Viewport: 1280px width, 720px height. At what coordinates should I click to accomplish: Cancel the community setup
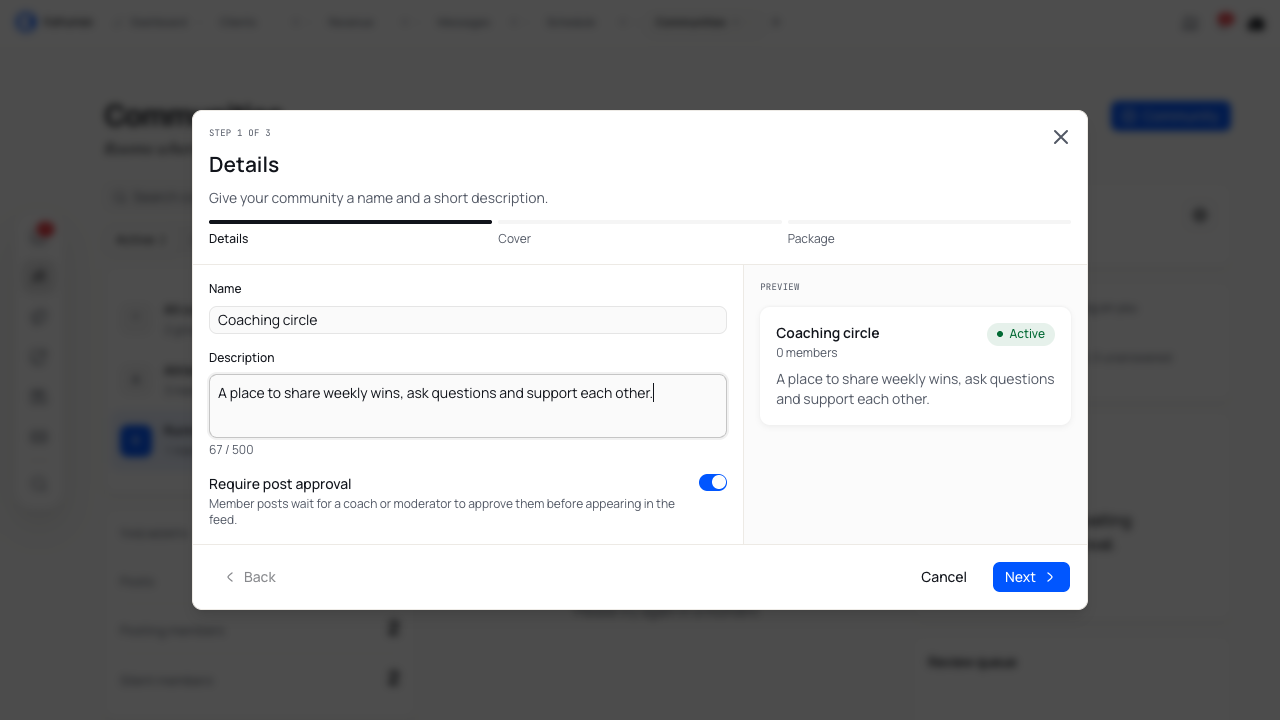pyautogui.click(x=944, y=577)
